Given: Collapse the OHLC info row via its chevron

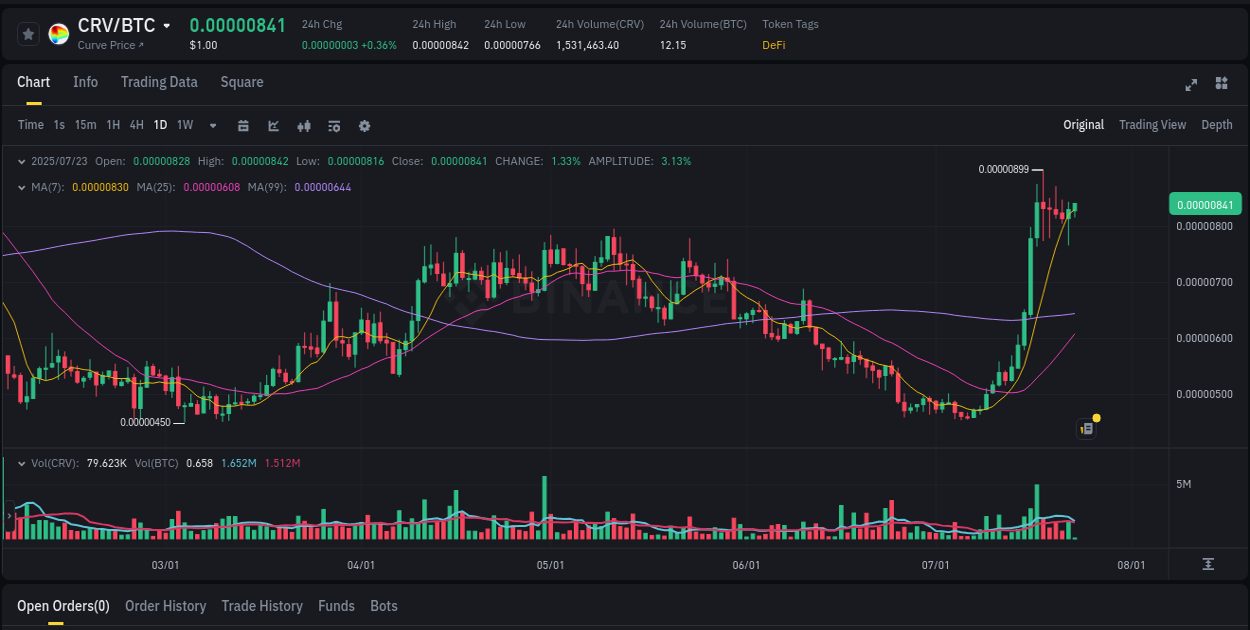Looking at the screenshot, I should tap(22, 160).
